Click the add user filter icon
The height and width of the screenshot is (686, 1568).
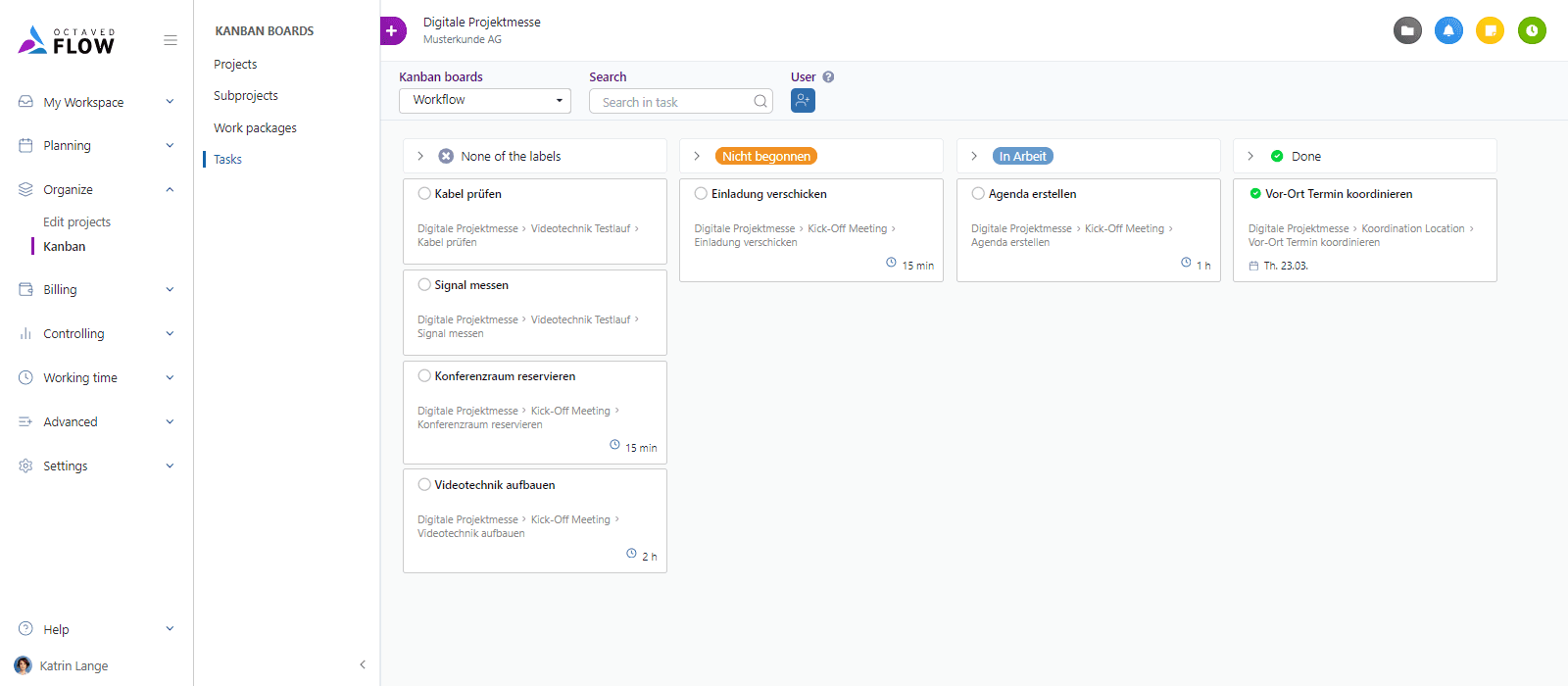tap(803, 101)
